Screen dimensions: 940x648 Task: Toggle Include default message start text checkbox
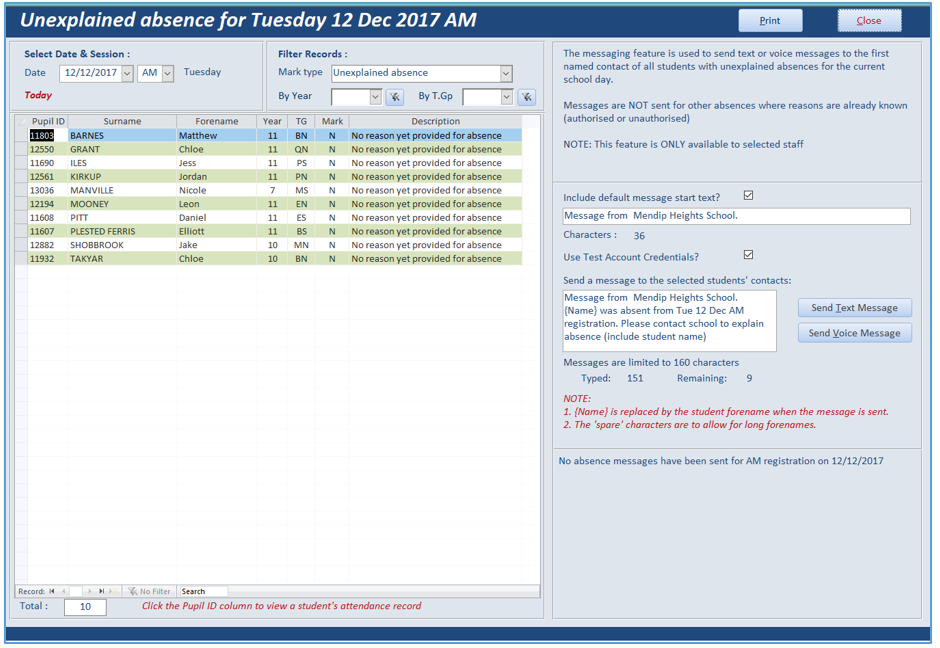748,195
